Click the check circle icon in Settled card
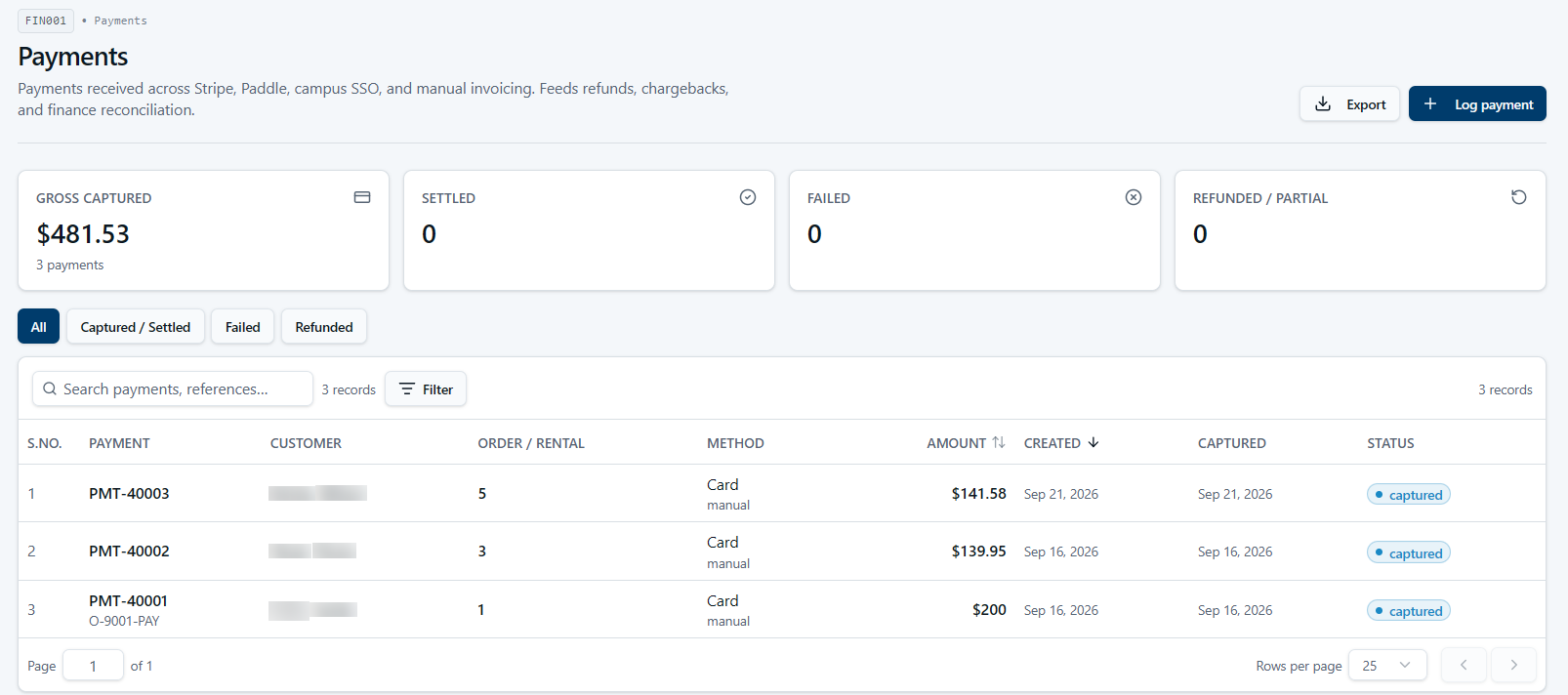Image resolution: width=1568 pixels, height=695 pixels. click(748, 197)
